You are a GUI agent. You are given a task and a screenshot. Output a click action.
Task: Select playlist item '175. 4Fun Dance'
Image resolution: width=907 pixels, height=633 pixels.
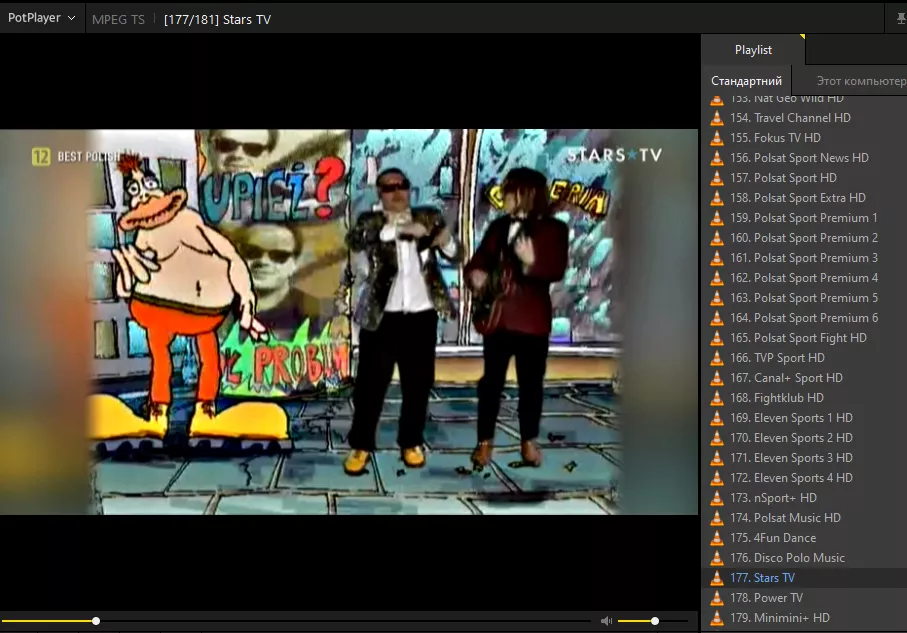click(x=804, y=538)
